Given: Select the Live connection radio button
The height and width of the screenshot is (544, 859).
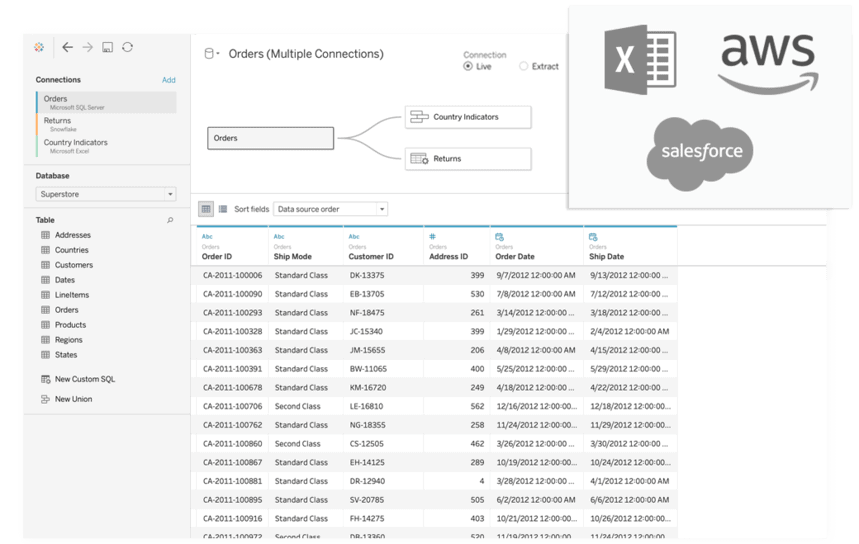Looking at the screenshot, I should (468, 67).
